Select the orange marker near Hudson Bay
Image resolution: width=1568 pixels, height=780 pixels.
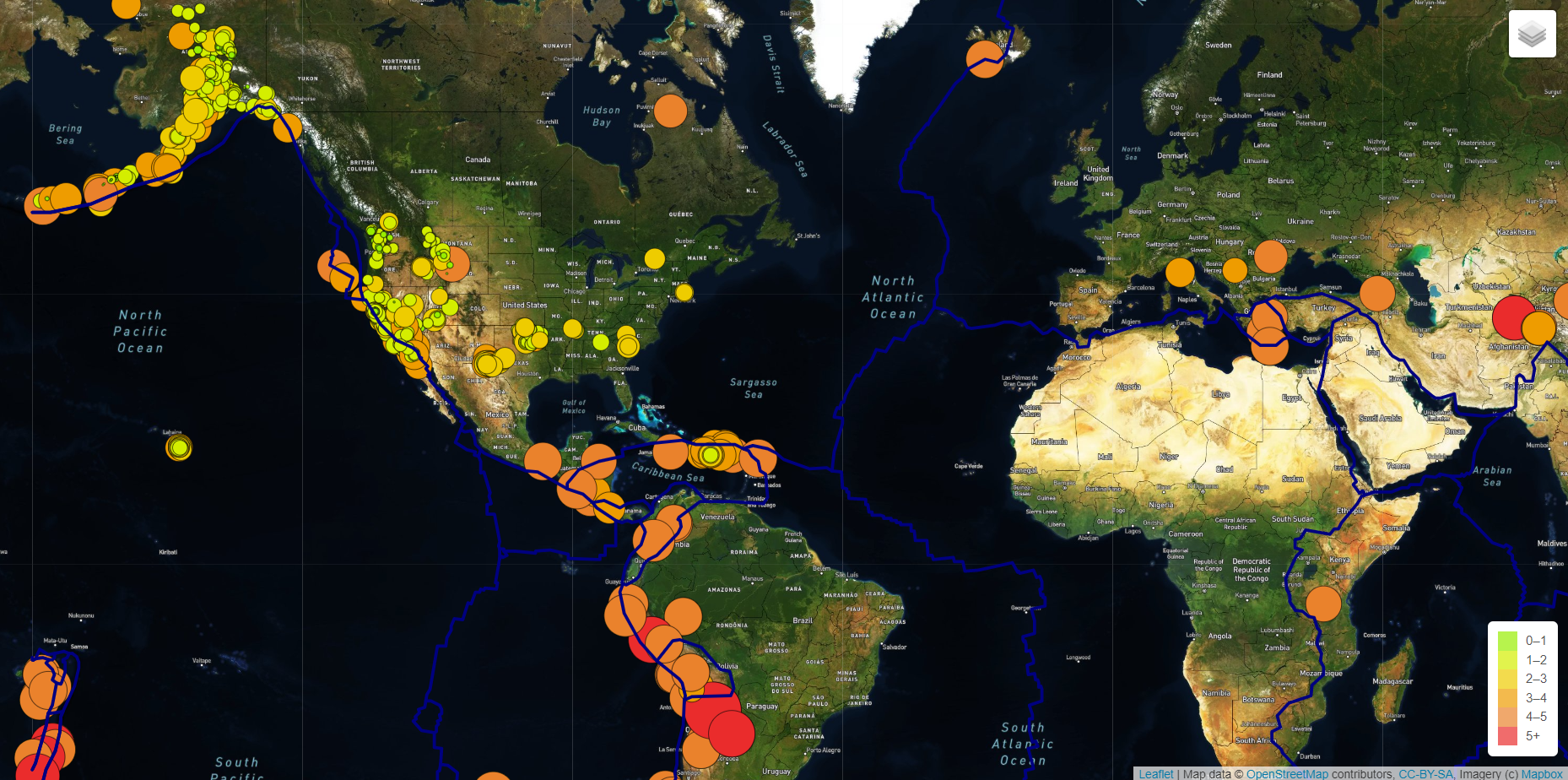coord(670,111)
